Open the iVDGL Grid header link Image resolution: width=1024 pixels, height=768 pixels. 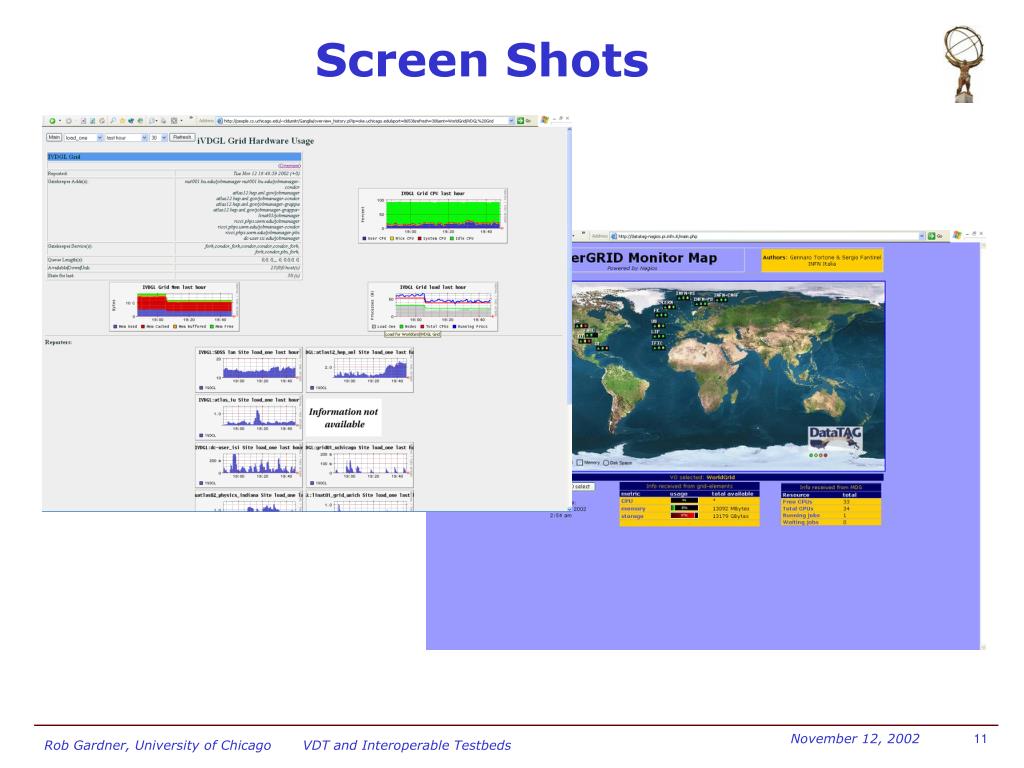65,157
